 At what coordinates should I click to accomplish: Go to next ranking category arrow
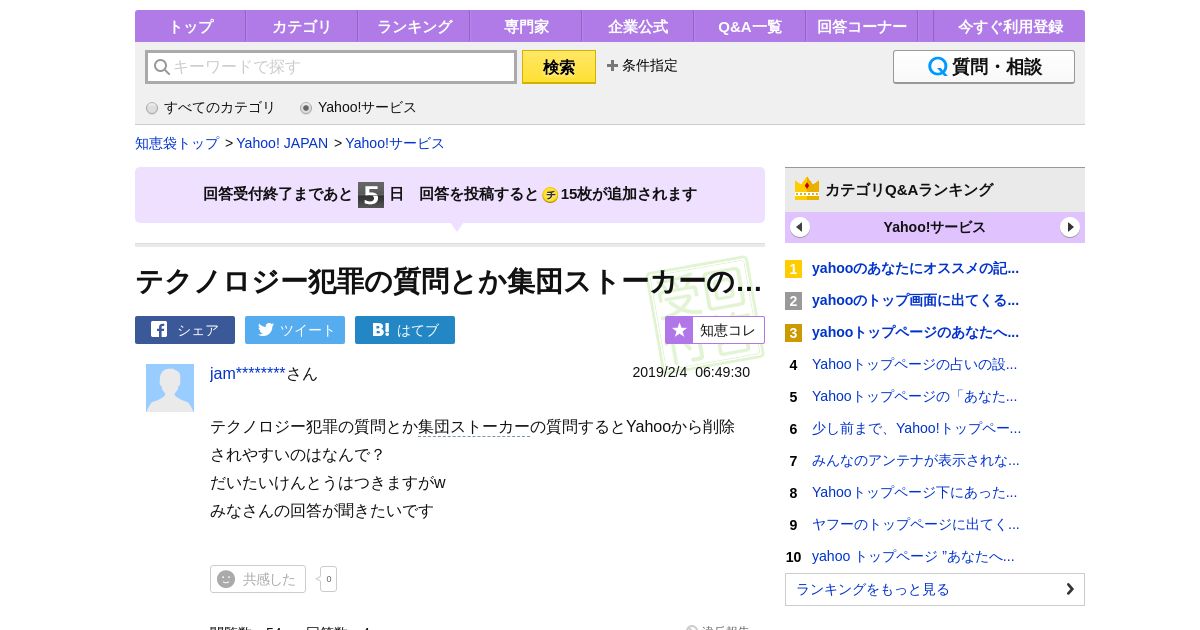(x=1070, y=227)
